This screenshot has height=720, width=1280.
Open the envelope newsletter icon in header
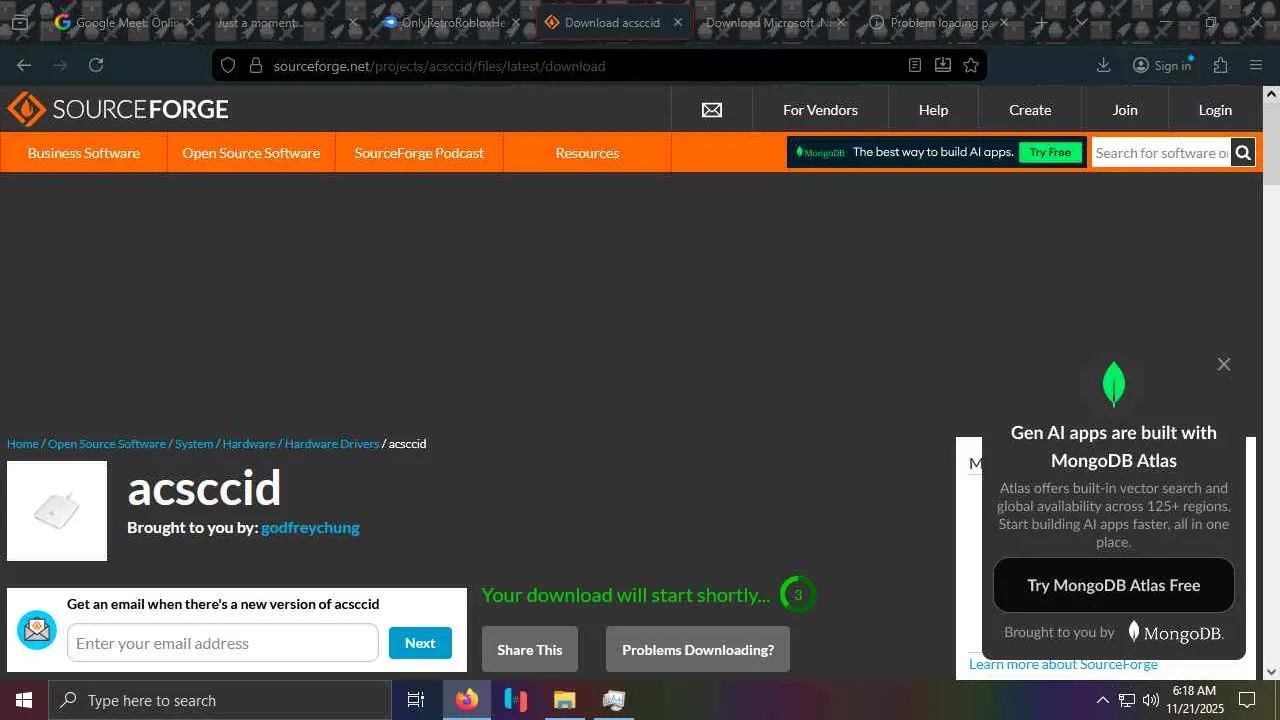tap(712, 110)
